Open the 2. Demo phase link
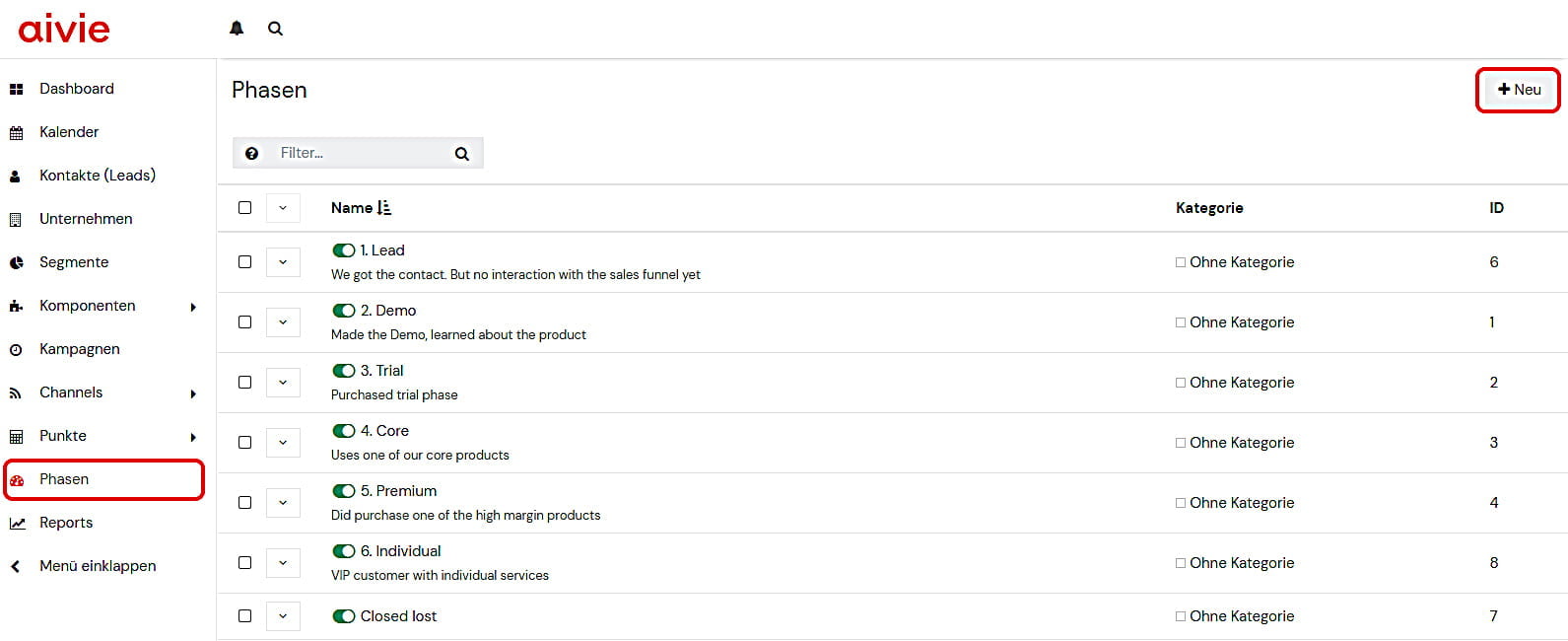This screenshot has width=1568, height=641. pos(388,311)
